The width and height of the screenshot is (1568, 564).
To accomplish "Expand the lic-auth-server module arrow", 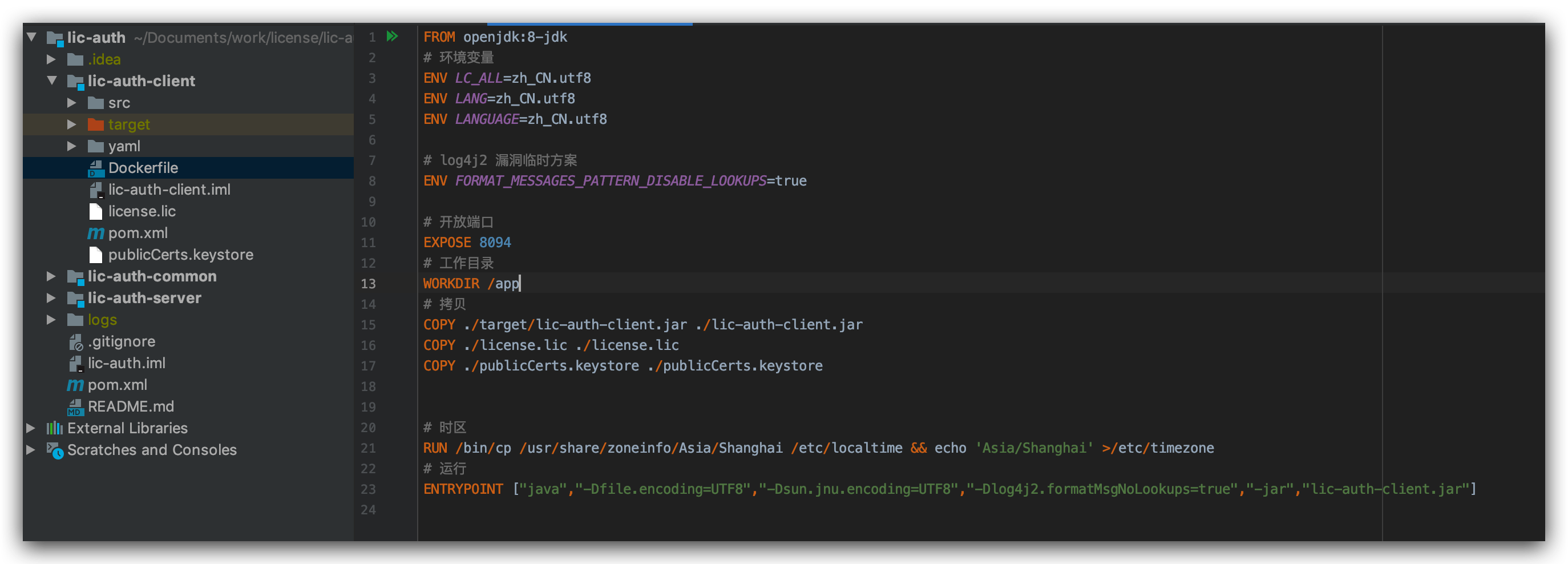I will click(52, 298).
